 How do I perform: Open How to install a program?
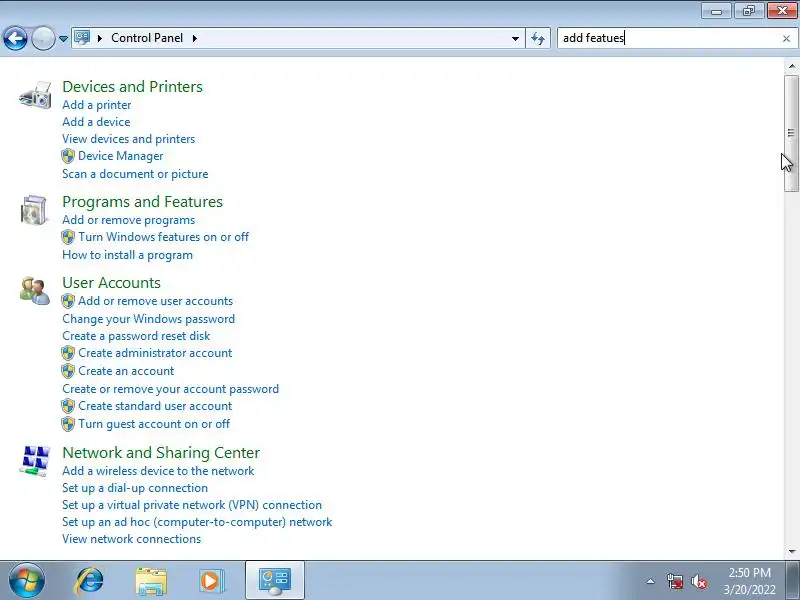[128, 255]
